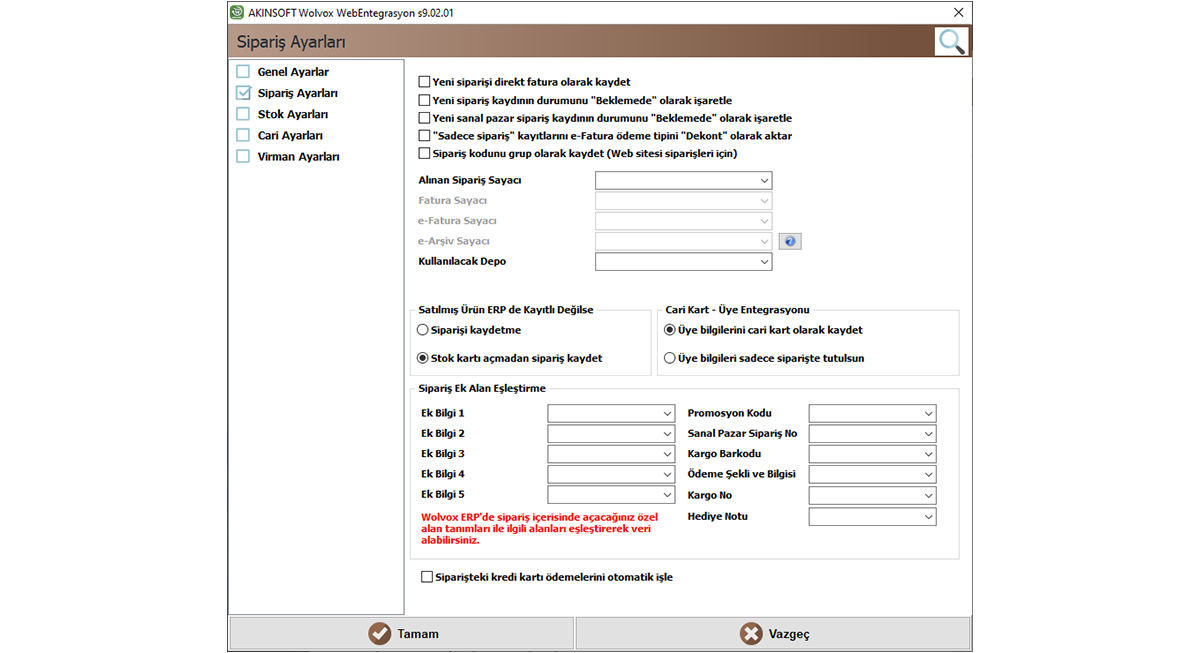Image resolution: width=1200 pixels, height=653 pixels.
Task: Check "Sipariş kodunu grup olarak kaydet" option
Action: (425, 154)
